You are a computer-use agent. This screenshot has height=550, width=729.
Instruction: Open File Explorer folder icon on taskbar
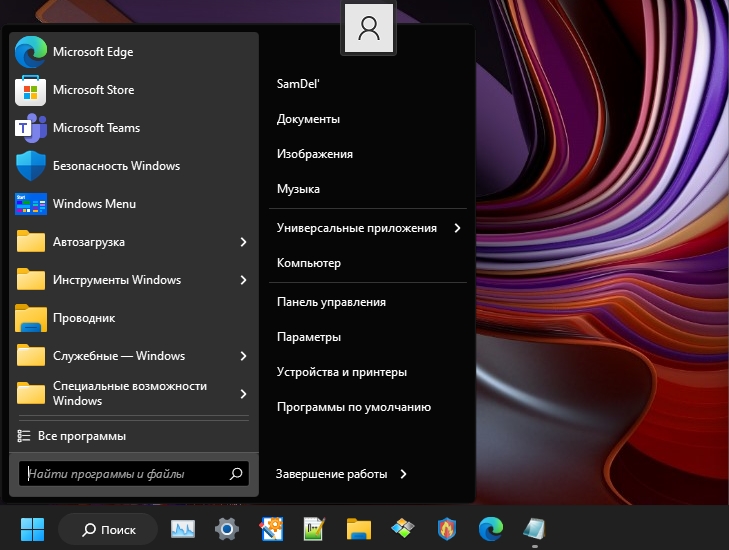[359, 528]
